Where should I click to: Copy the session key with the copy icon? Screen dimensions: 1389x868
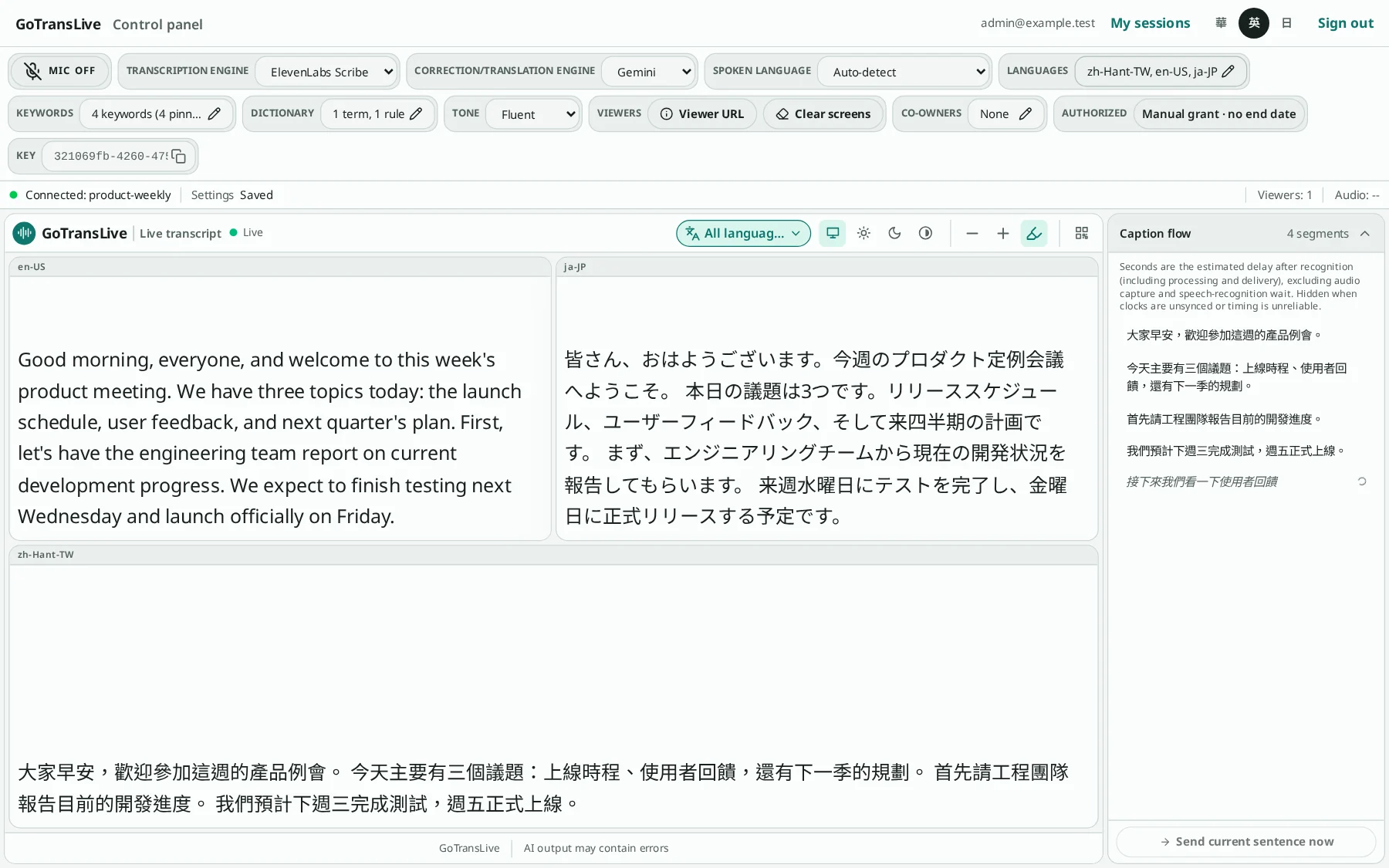pos(178,156)
